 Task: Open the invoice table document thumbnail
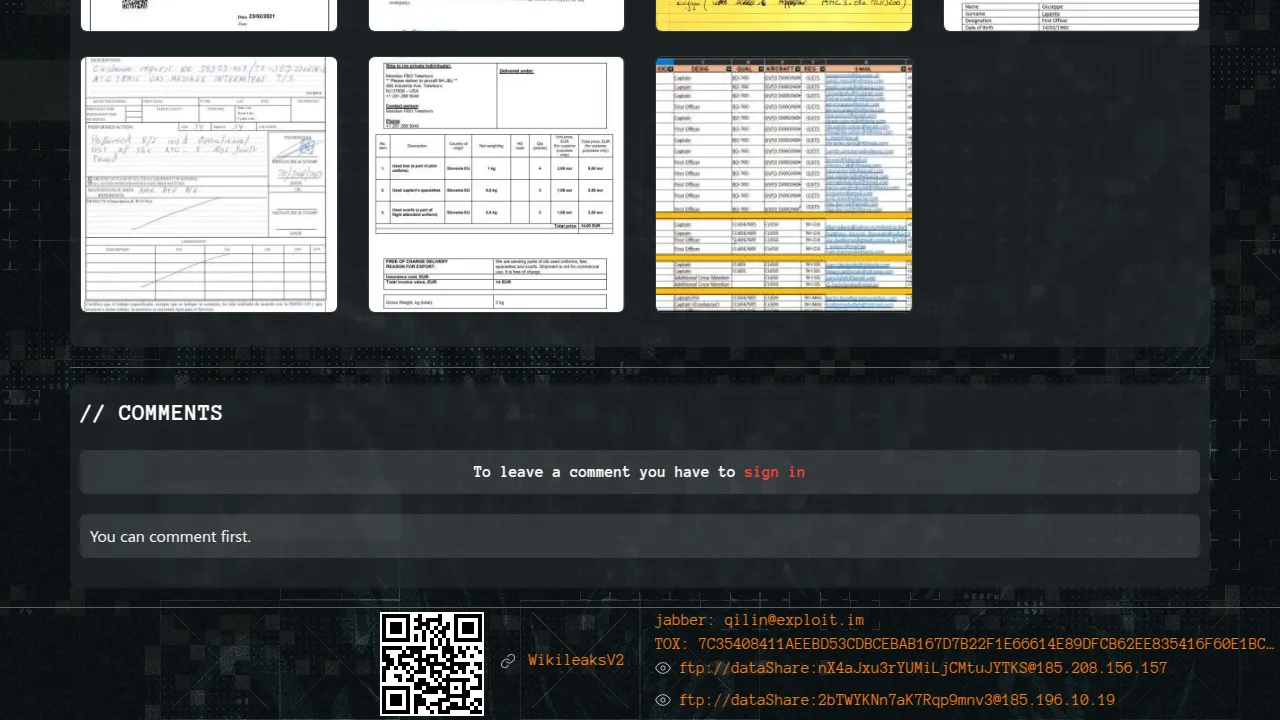496,184
